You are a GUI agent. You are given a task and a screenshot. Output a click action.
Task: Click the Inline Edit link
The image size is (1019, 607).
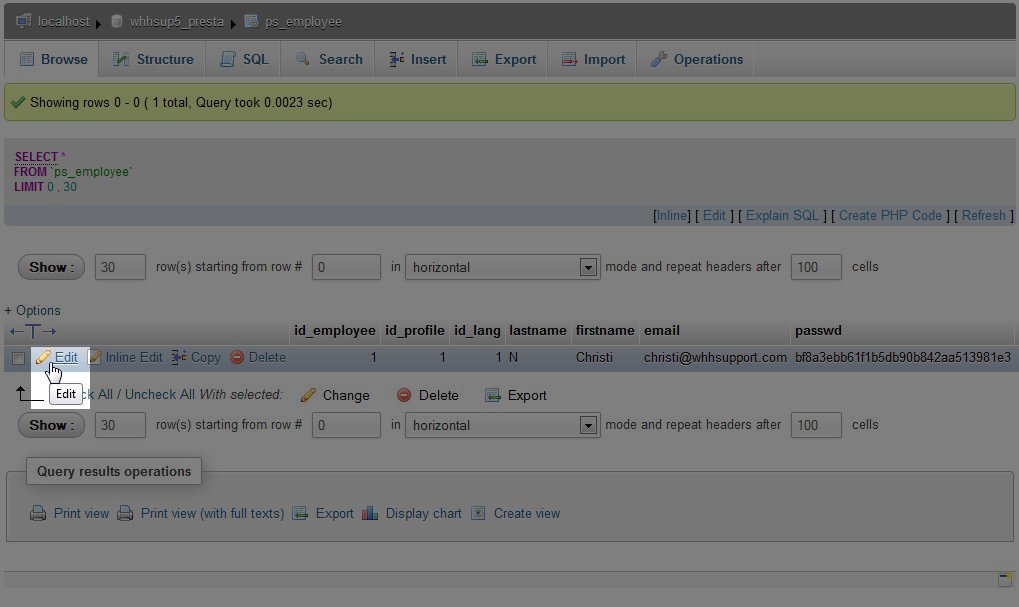tap(134, 357)
